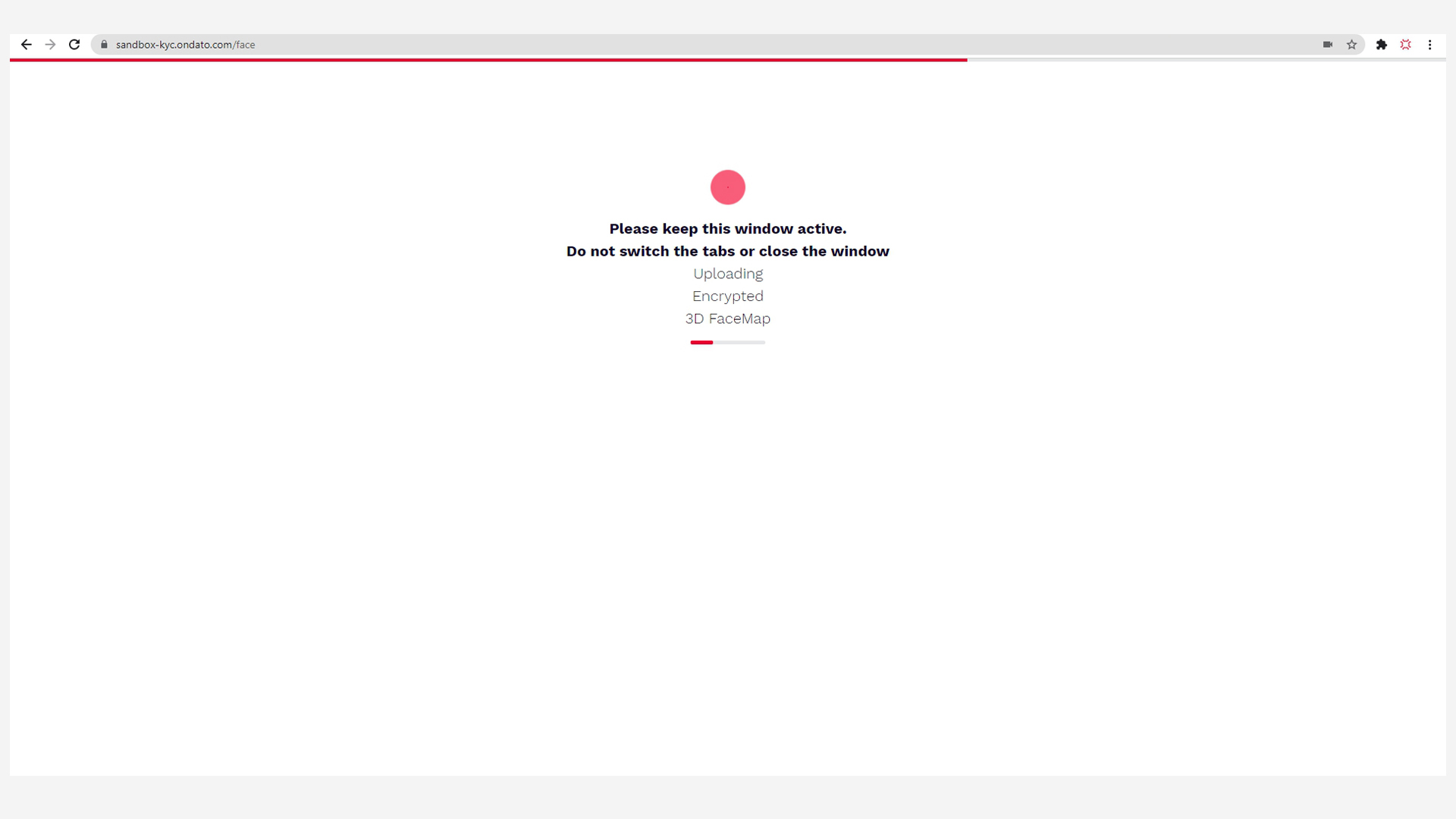Click the small upload progress bar under 3D FaceMap

(728, 343)
